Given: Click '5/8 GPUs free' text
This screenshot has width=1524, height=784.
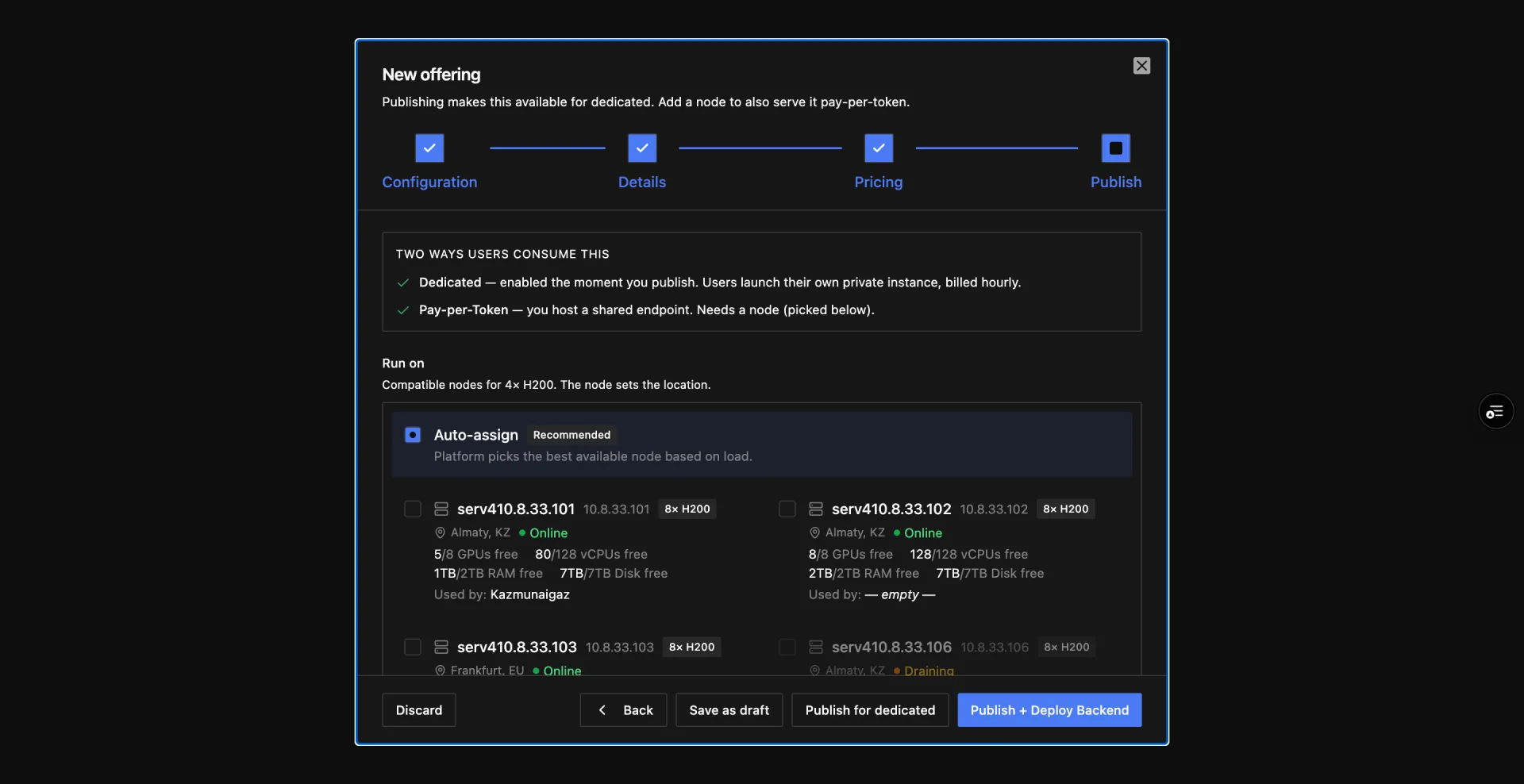Looking at the screenshot, I should click(x=475, y=554).
